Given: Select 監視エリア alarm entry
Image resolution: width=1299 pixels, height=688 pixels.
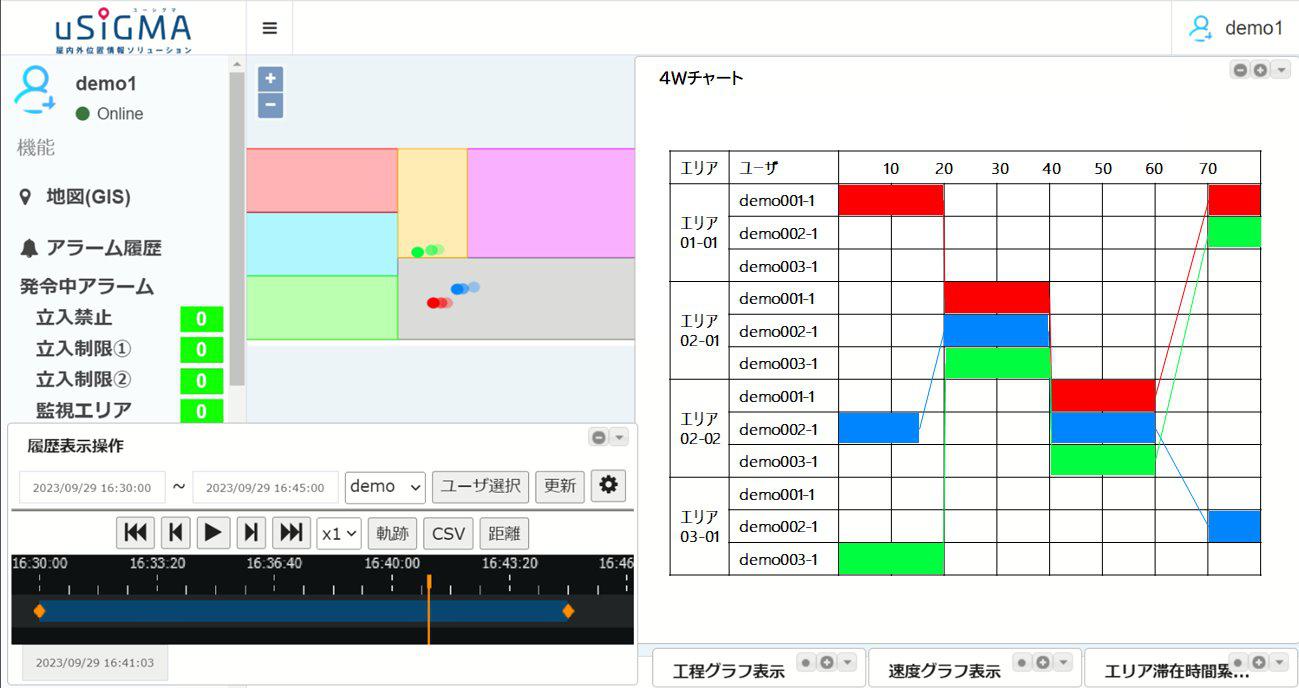Looking at the screenshot, I should (84, 410).
